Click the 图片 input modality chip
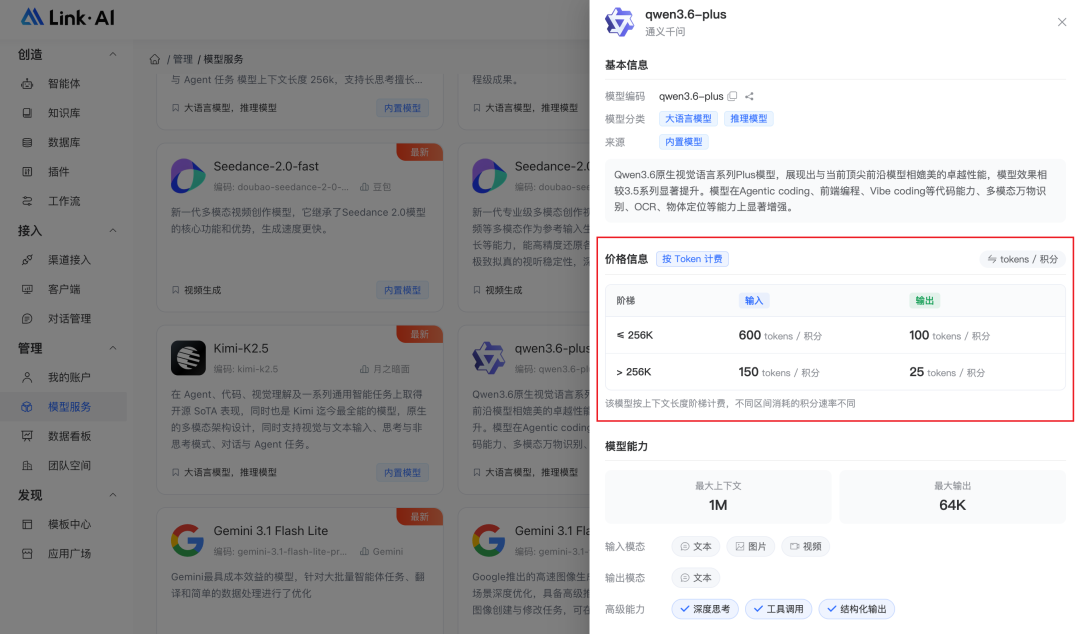The image size is (1080, 634). pos(751,546)
